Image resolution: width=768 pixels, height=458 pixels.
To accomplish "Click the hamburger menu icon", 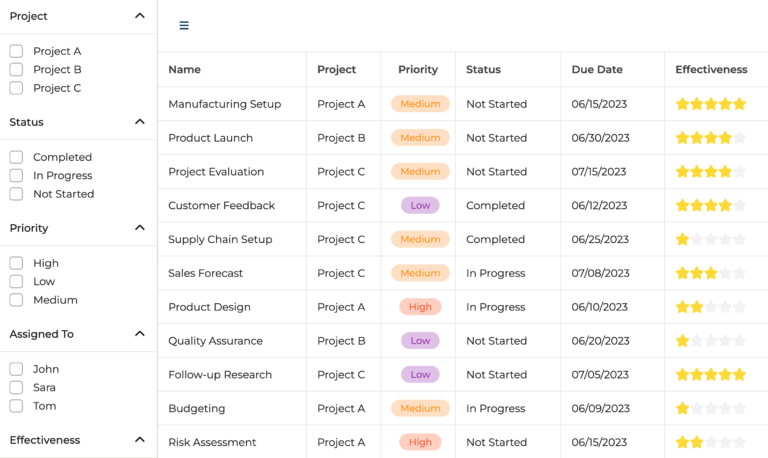I will [x=184, y=26].
